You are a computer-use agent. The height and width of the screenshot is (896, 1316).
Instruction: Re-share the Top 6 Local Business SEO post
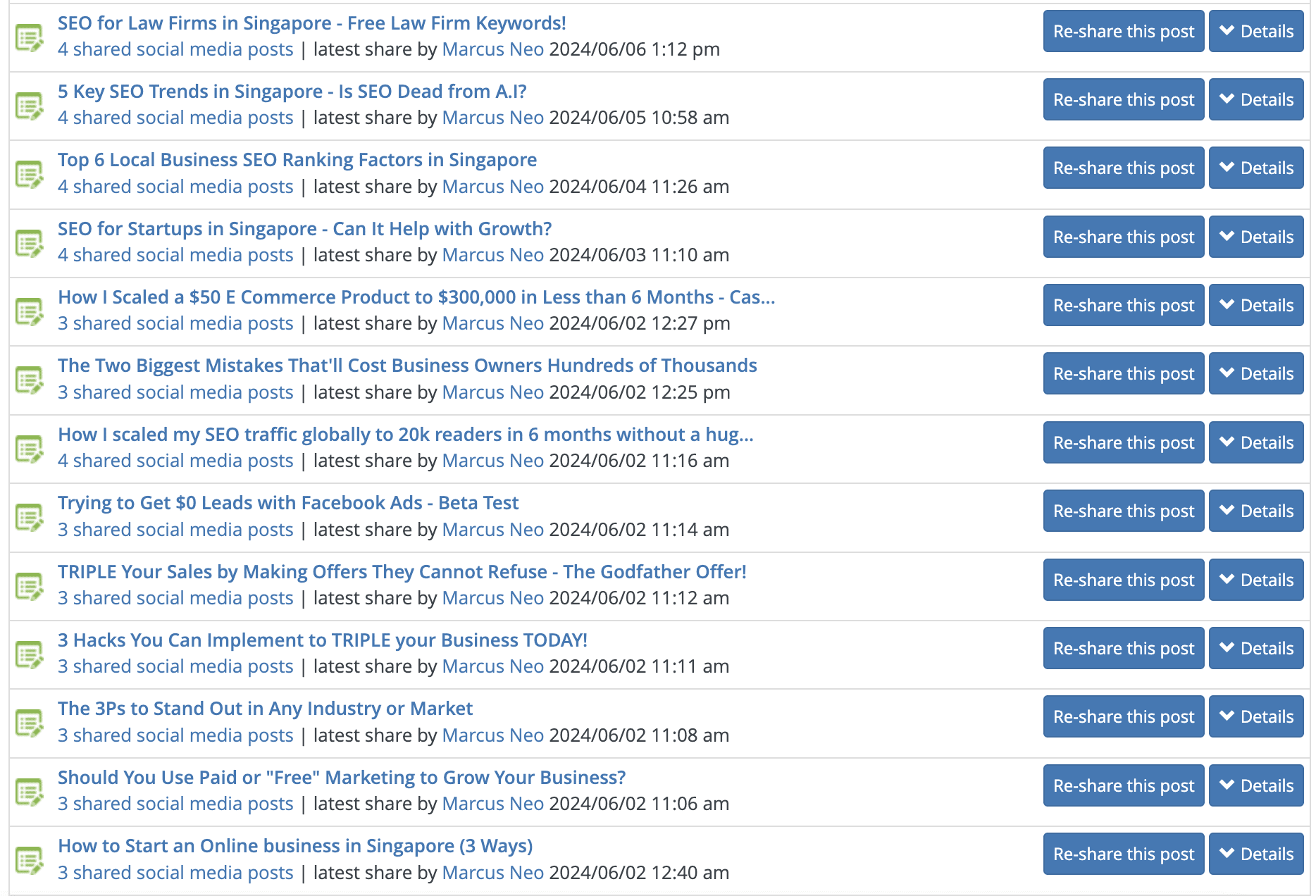tap(1123, 168)
